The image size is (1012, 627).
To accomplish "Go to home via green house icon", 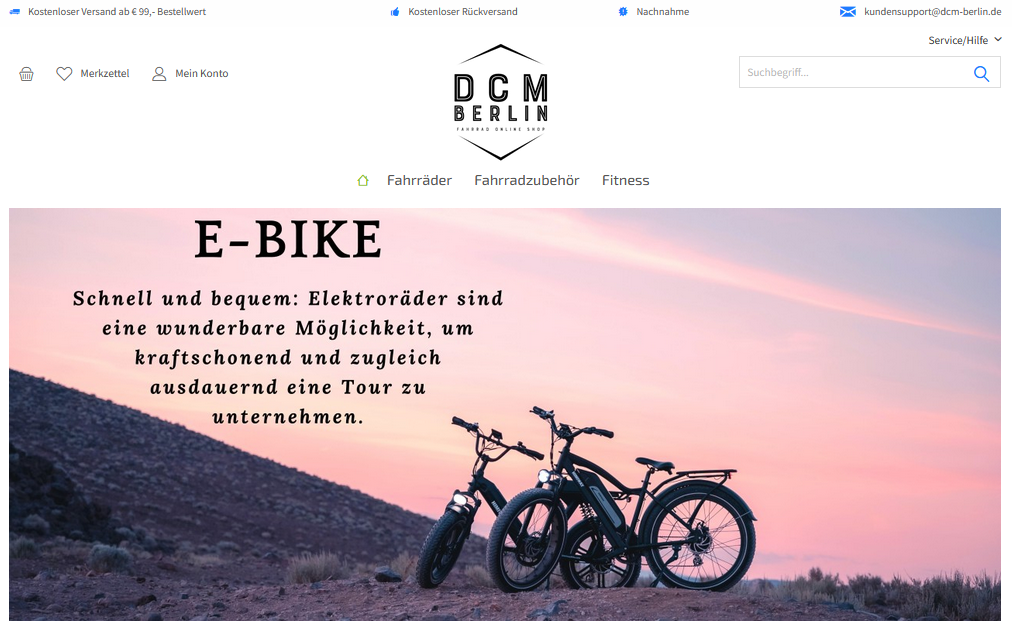I will pyautogui.click(x=363, y=181).
